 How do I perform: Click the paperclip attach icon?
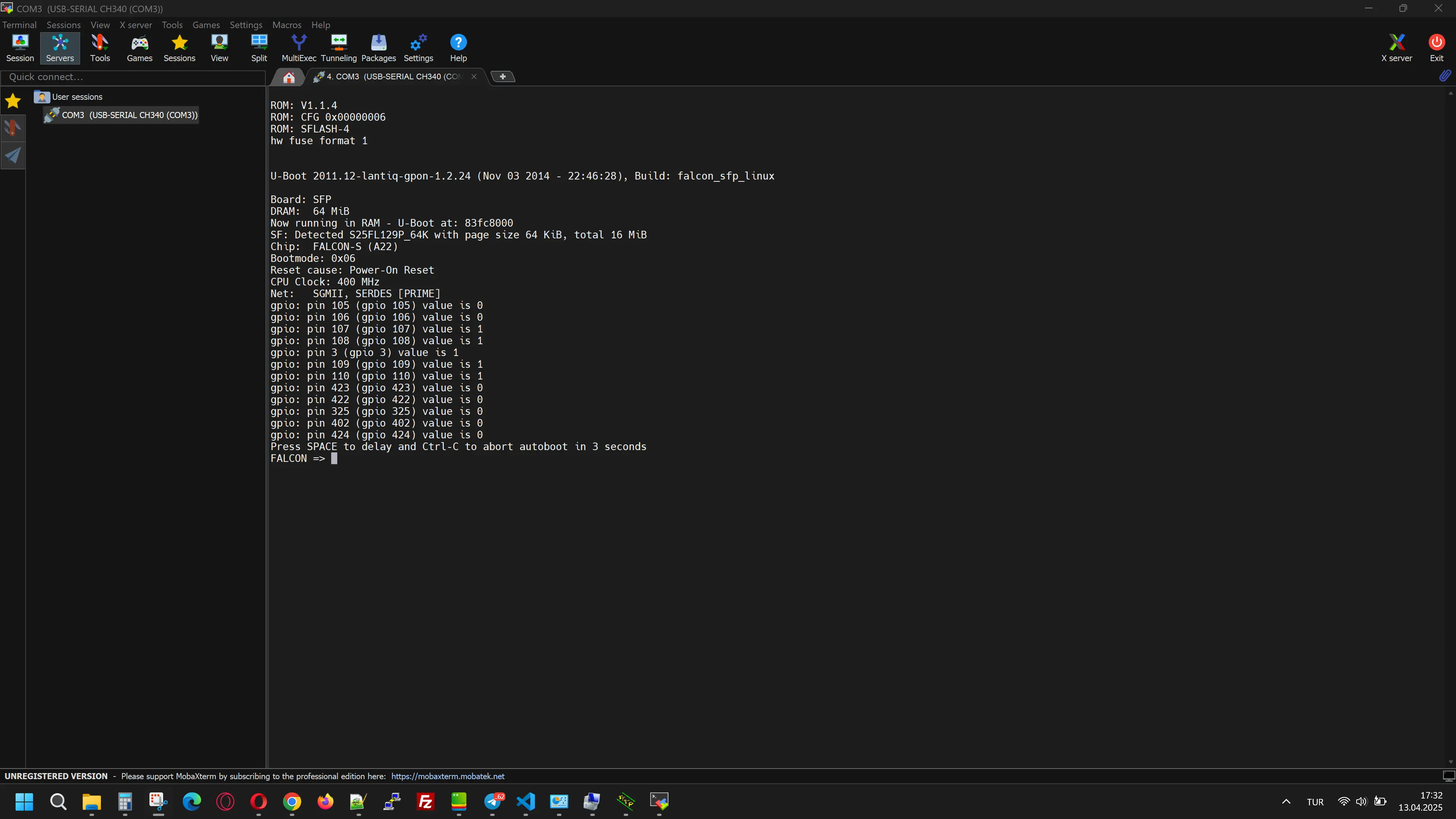(1445, 76)
